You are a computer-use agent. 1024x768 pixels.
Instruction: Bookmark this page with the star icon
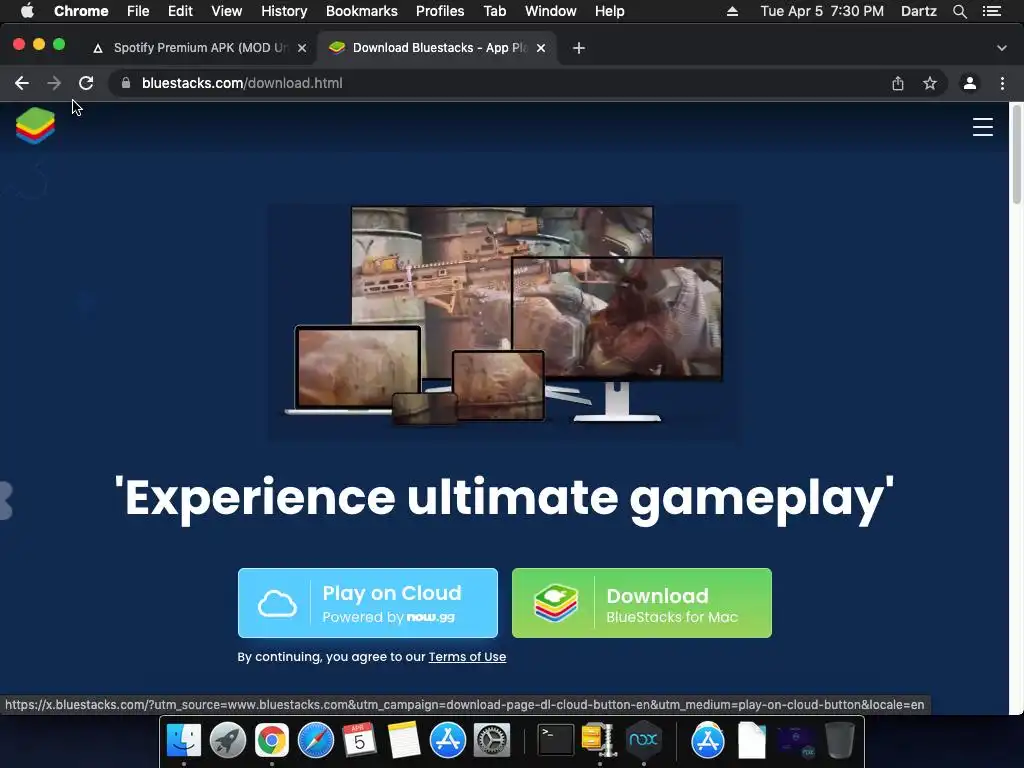930,83
